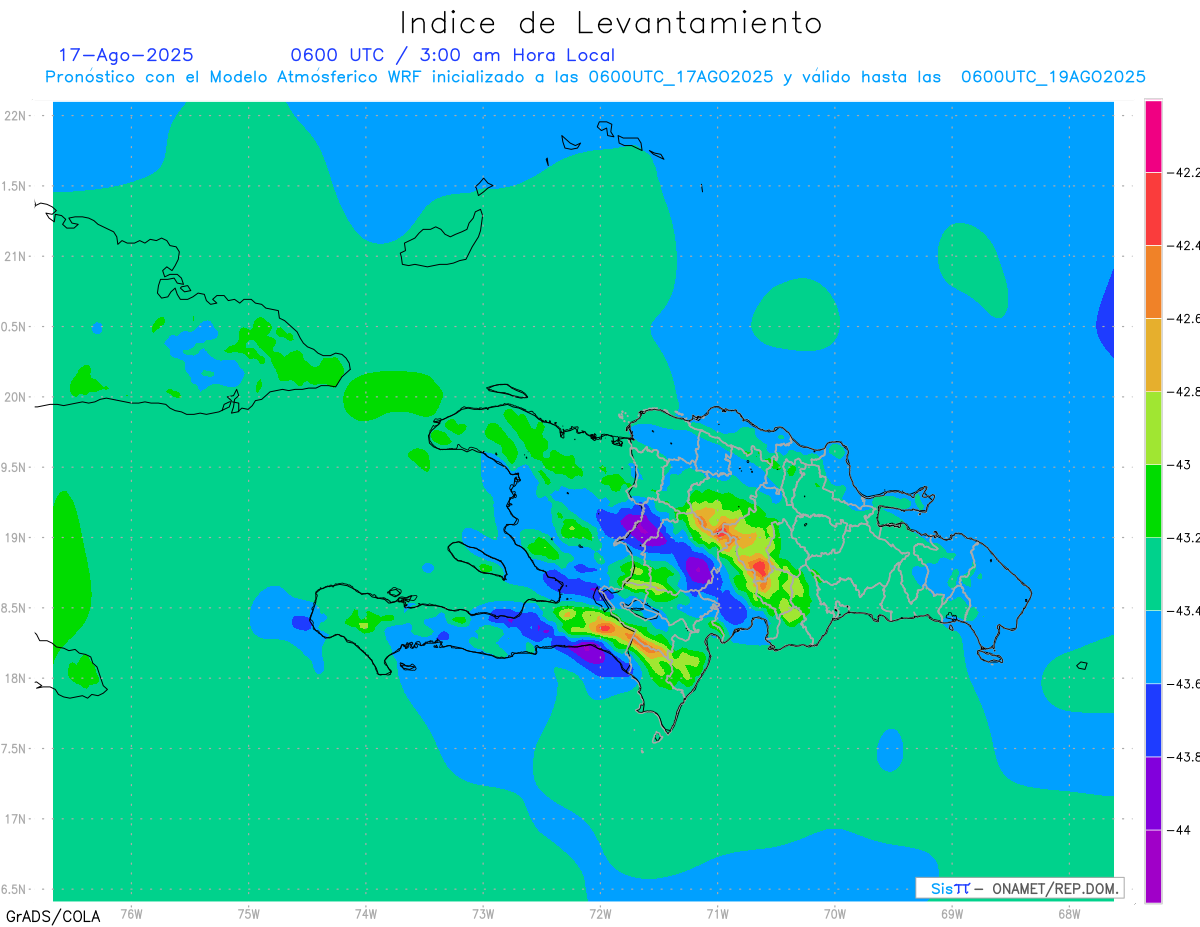Click the 69W longitude label
1200x927 pixels.
tap(951, 913)
